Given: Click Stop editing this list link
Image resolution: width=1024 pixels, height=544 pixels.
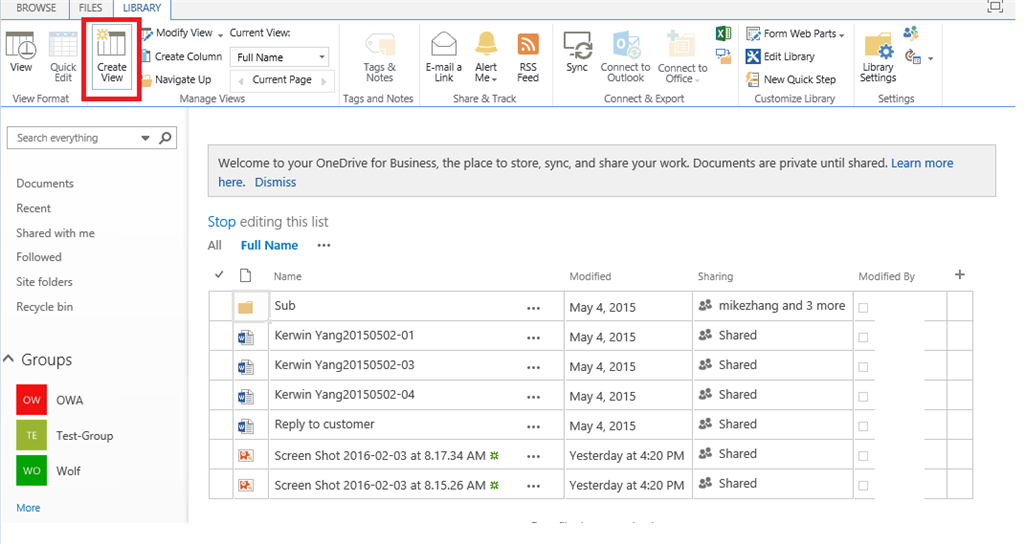Looking at the screenshot, I should click(221, 222).
